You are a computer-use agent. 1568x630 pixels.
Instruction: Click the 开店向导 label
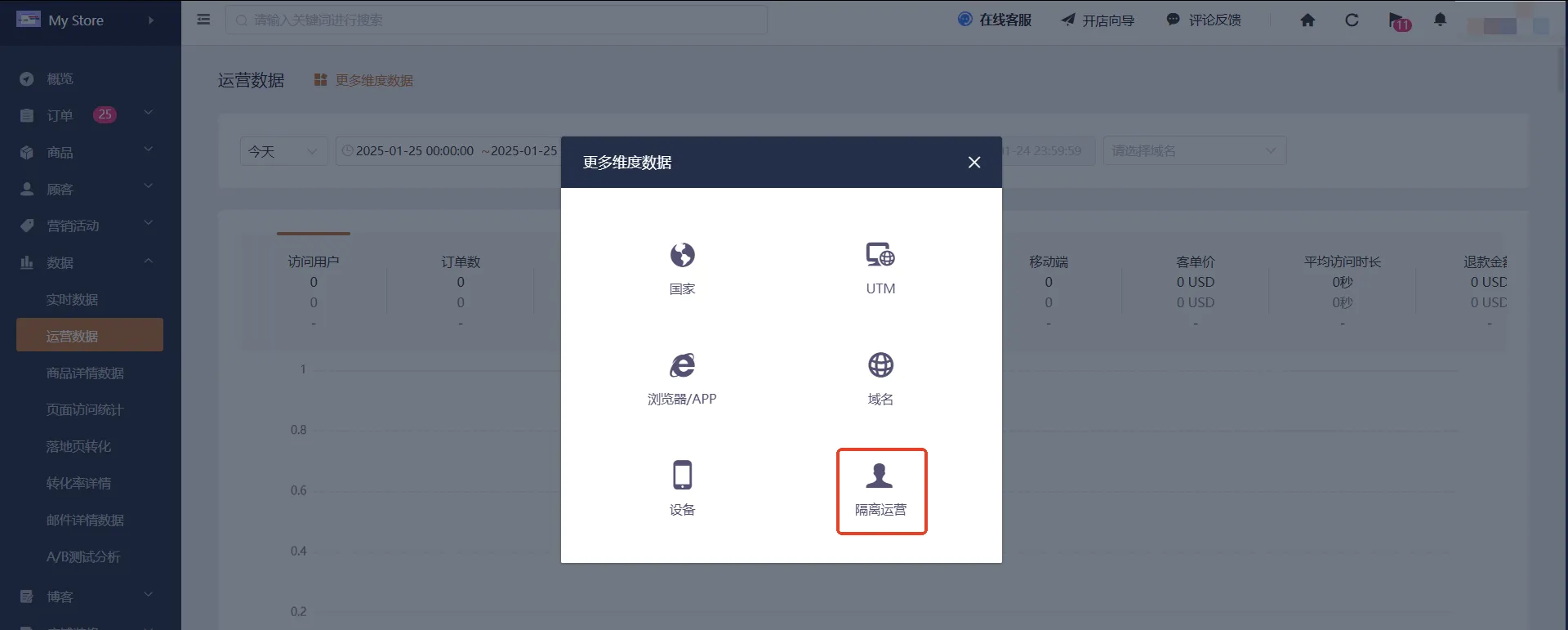(1108, 20)
